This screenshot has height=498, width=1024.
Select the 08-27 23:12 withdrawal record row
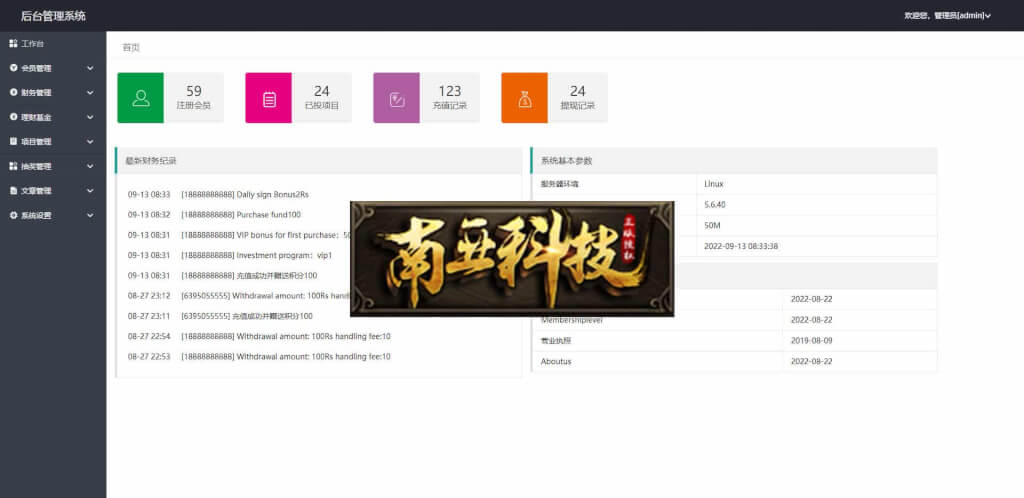pos(239,296)
